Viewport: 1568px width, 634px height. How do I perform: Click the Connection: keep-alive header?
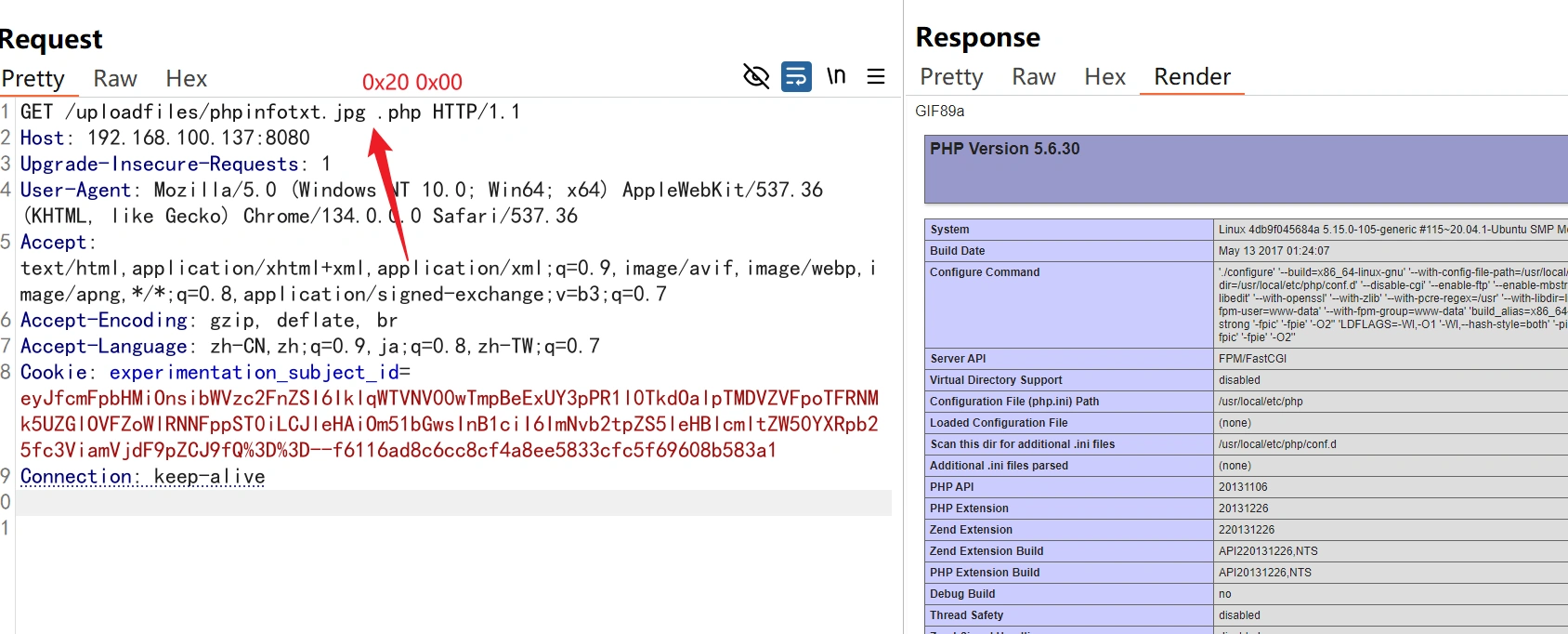(x=142, y=477)
